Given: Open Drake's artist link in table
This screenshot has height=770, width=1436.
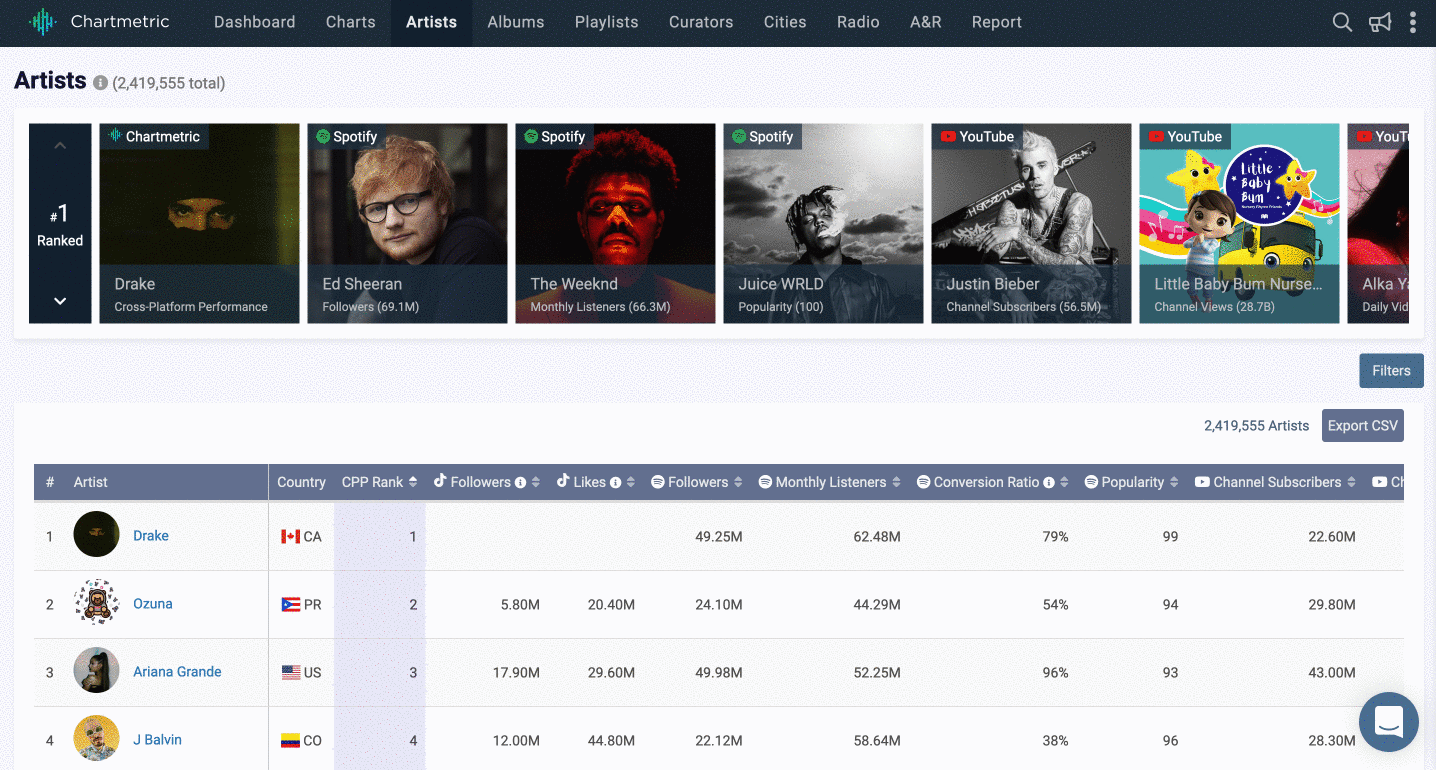Looking at the screenshot, I should click(151, 536).
